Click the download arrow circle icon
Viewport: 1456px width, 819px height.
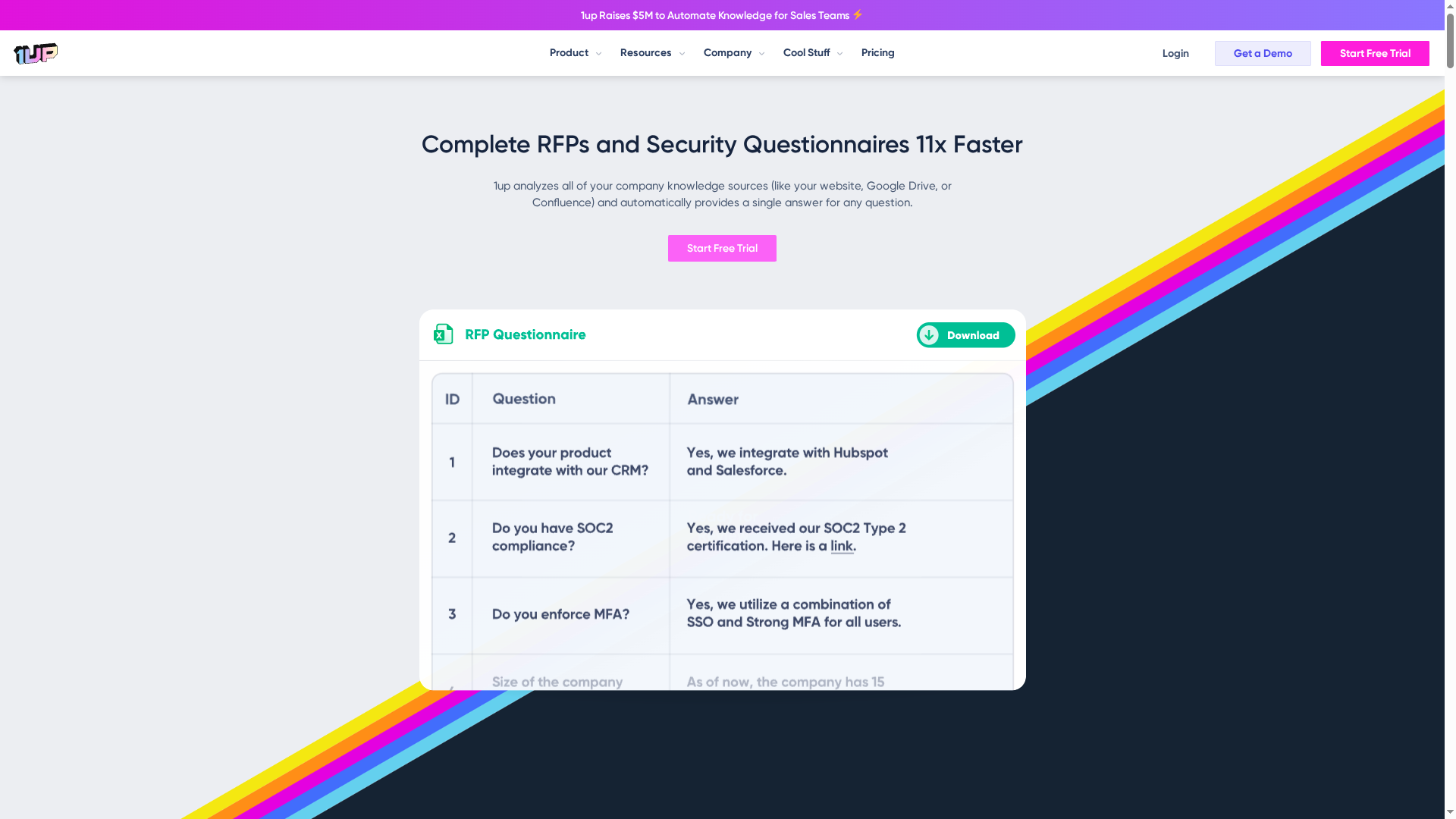tap(929, 335)
